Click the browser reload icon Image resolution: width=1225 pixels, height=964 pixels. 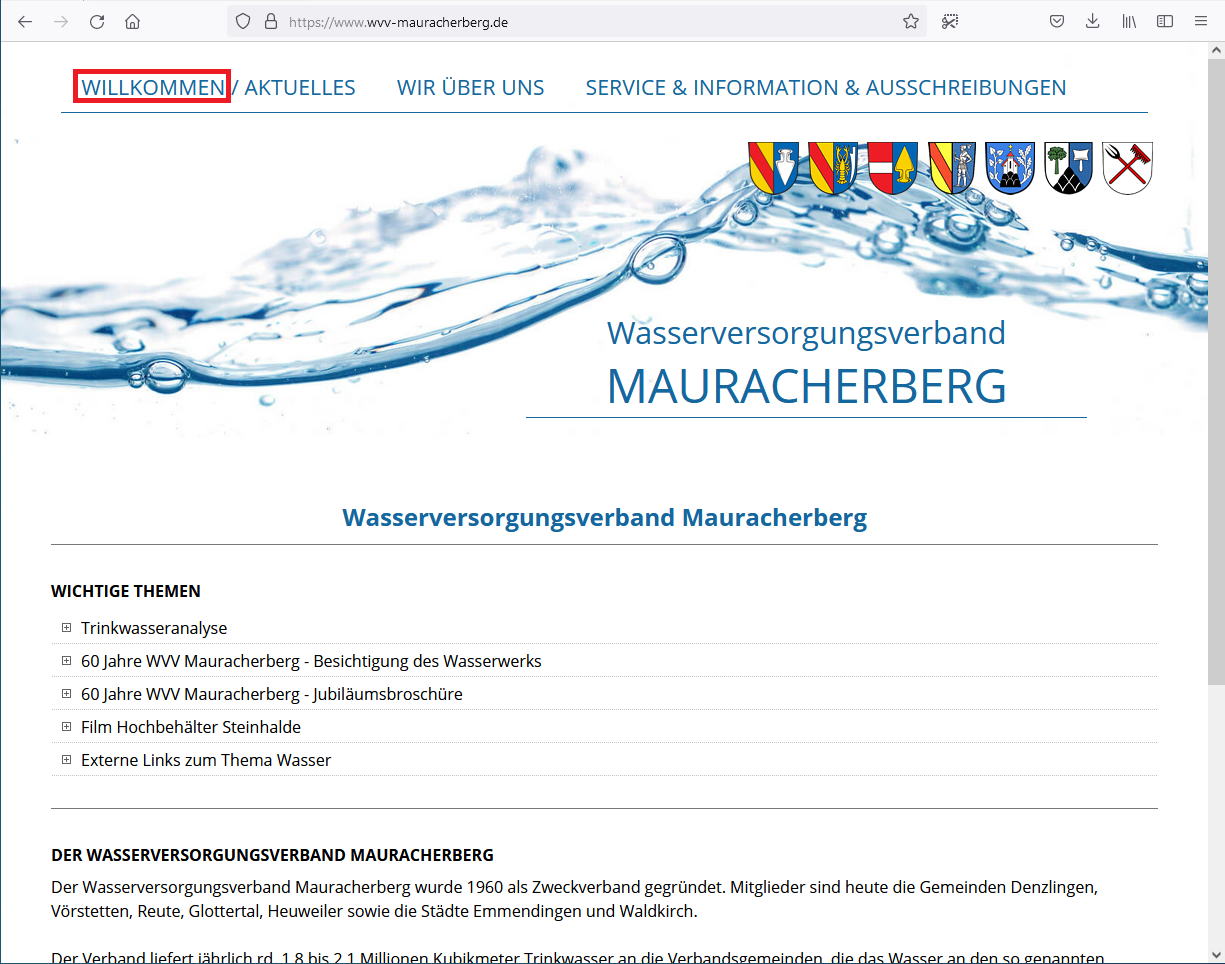[x=97, y=21]
